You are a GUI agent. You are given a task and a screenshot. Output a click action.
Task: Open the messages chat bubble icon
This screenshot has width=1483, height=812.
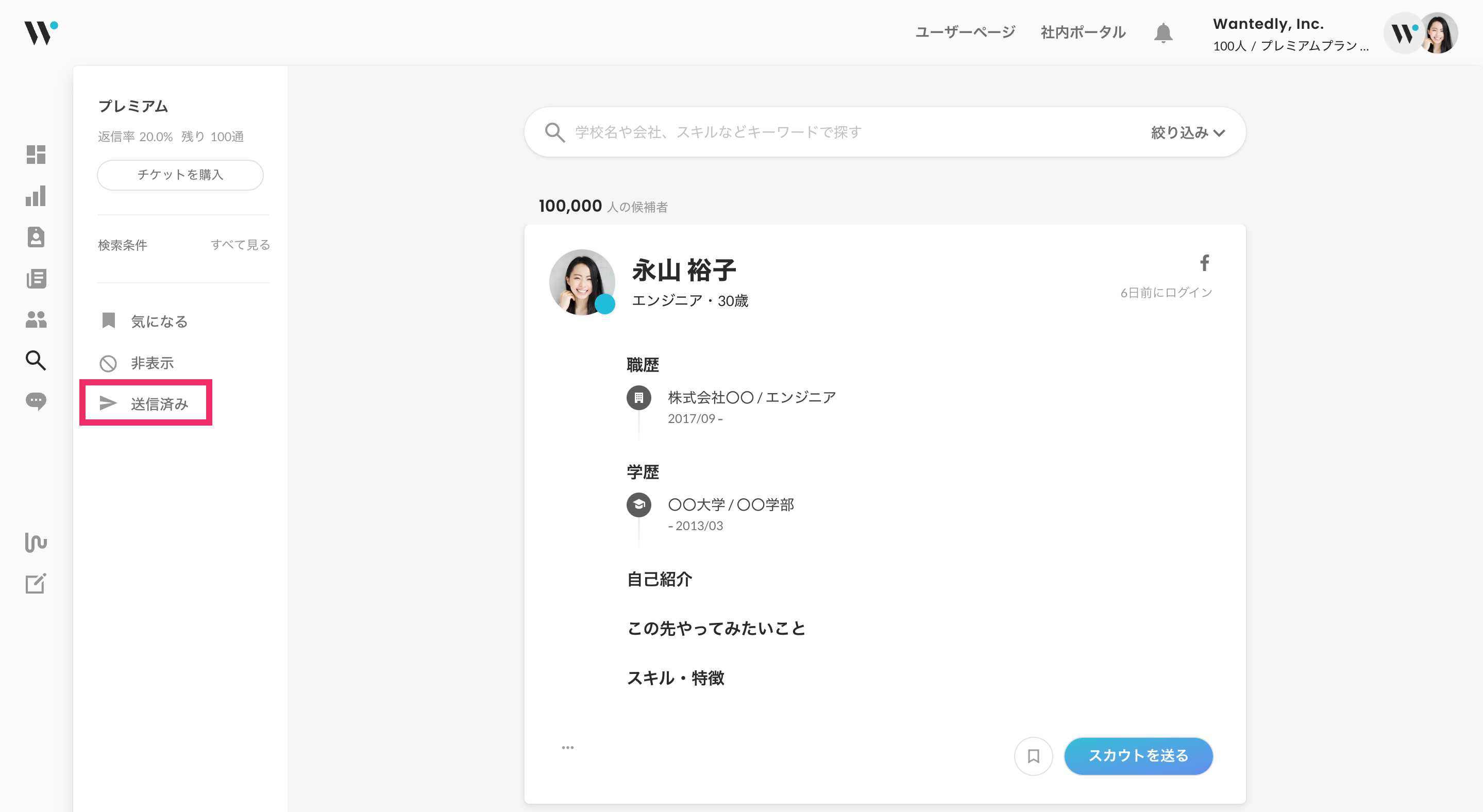pos(36,401)
